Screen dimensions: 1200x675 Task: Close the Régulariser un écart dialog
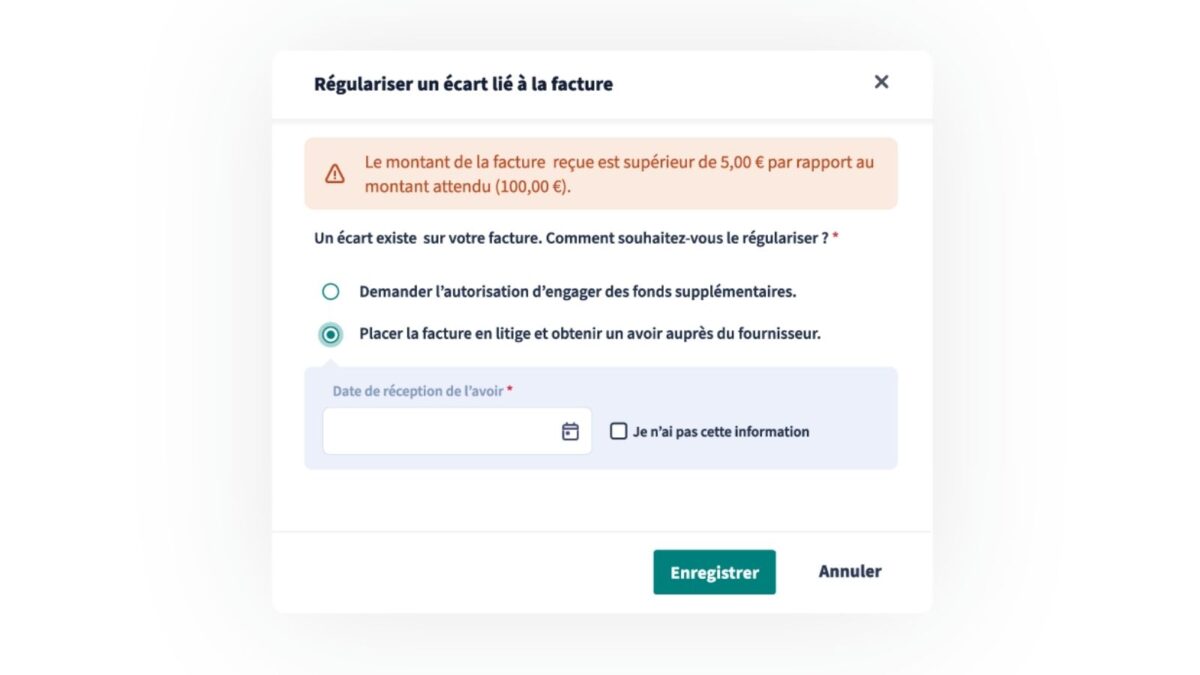pos(881,82)
